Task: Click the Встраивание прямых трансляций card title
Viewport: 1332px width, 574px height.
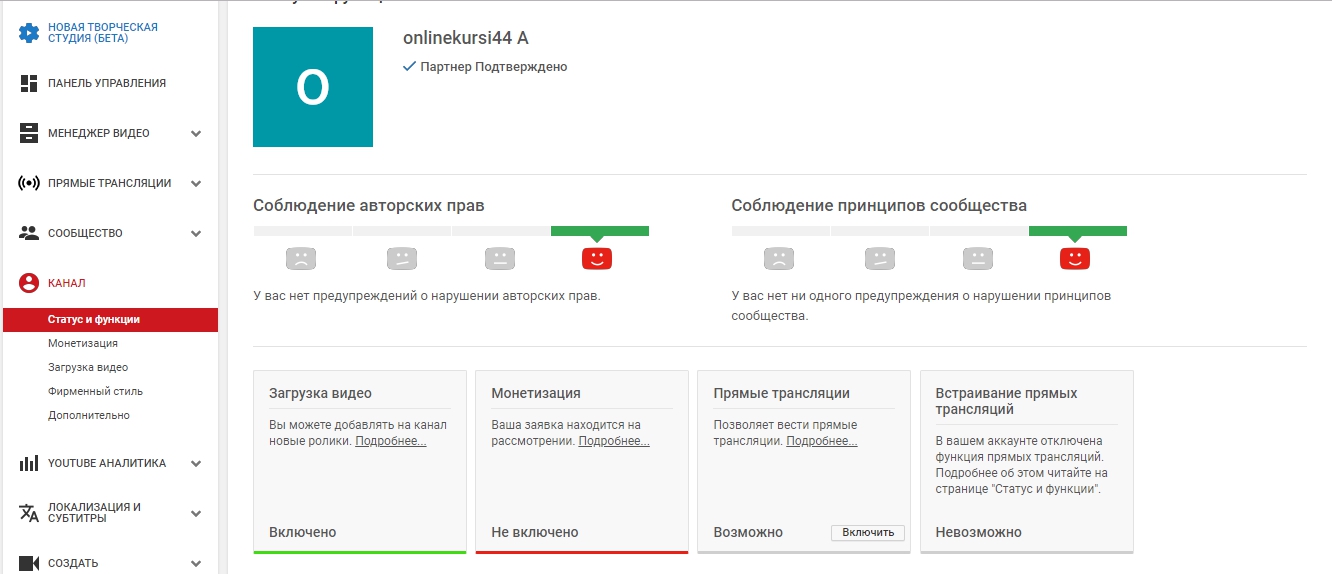Action: (x=1007, y=401)
